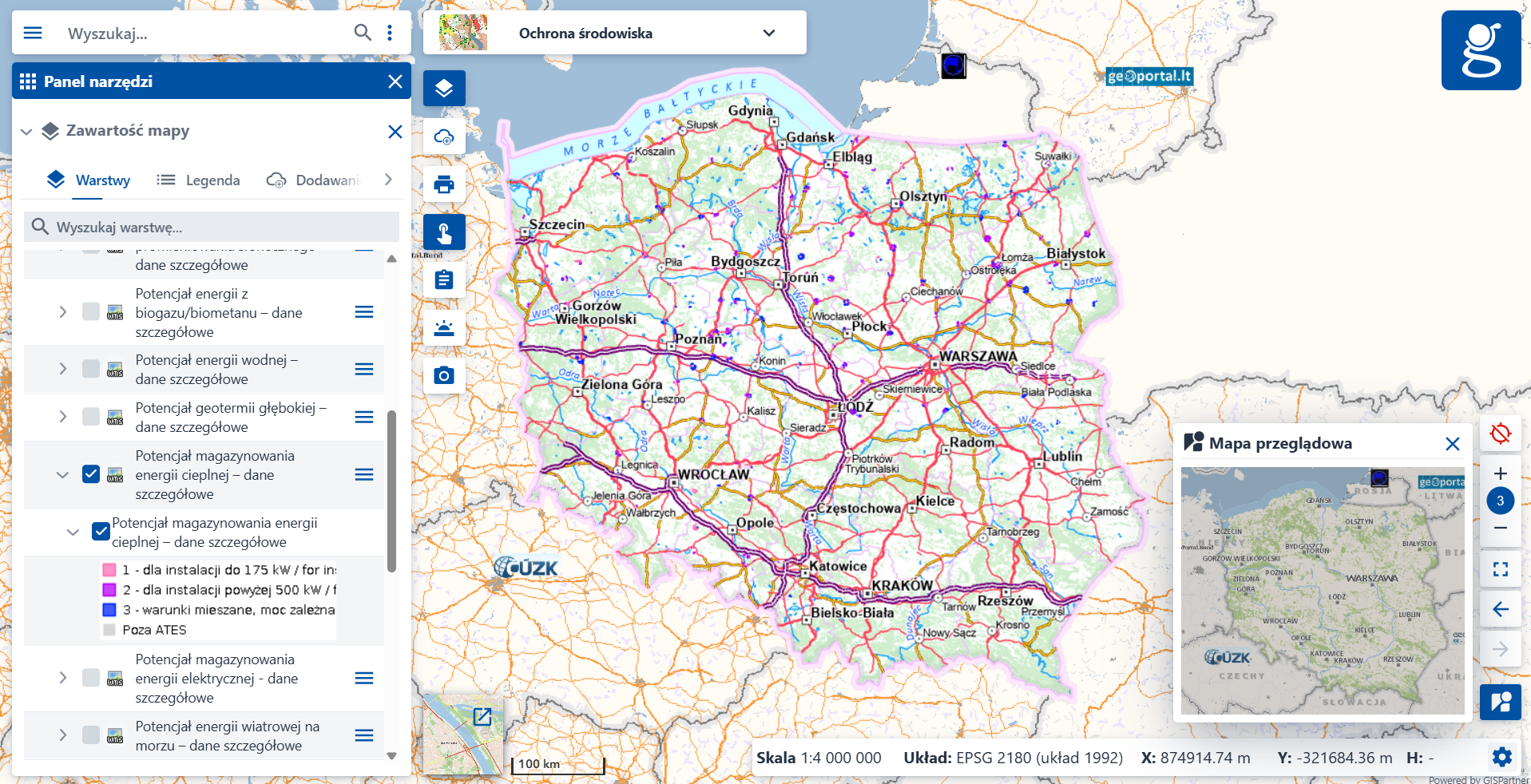This screenshot has width=1531, height=784.
Task: Open menu for magazynowania energii elektrycznej layer
Action: click(364, 678)
